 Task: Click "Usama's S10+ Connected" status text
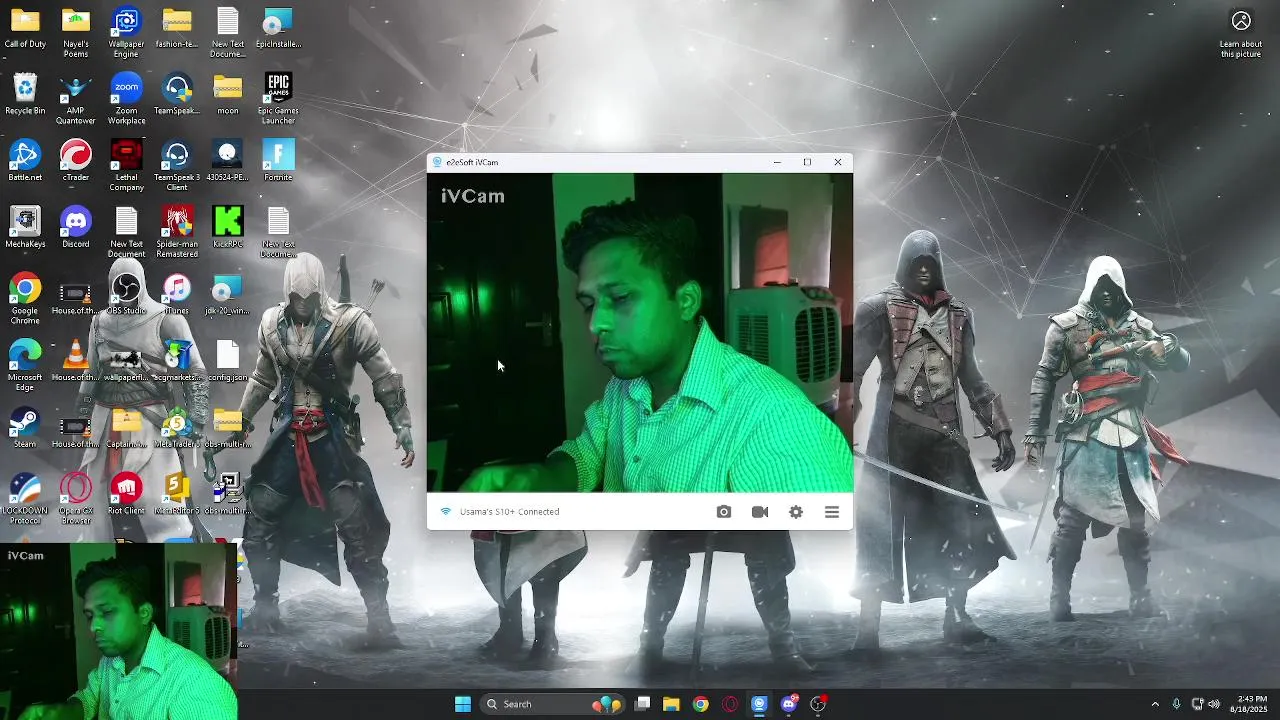point(509,512)
